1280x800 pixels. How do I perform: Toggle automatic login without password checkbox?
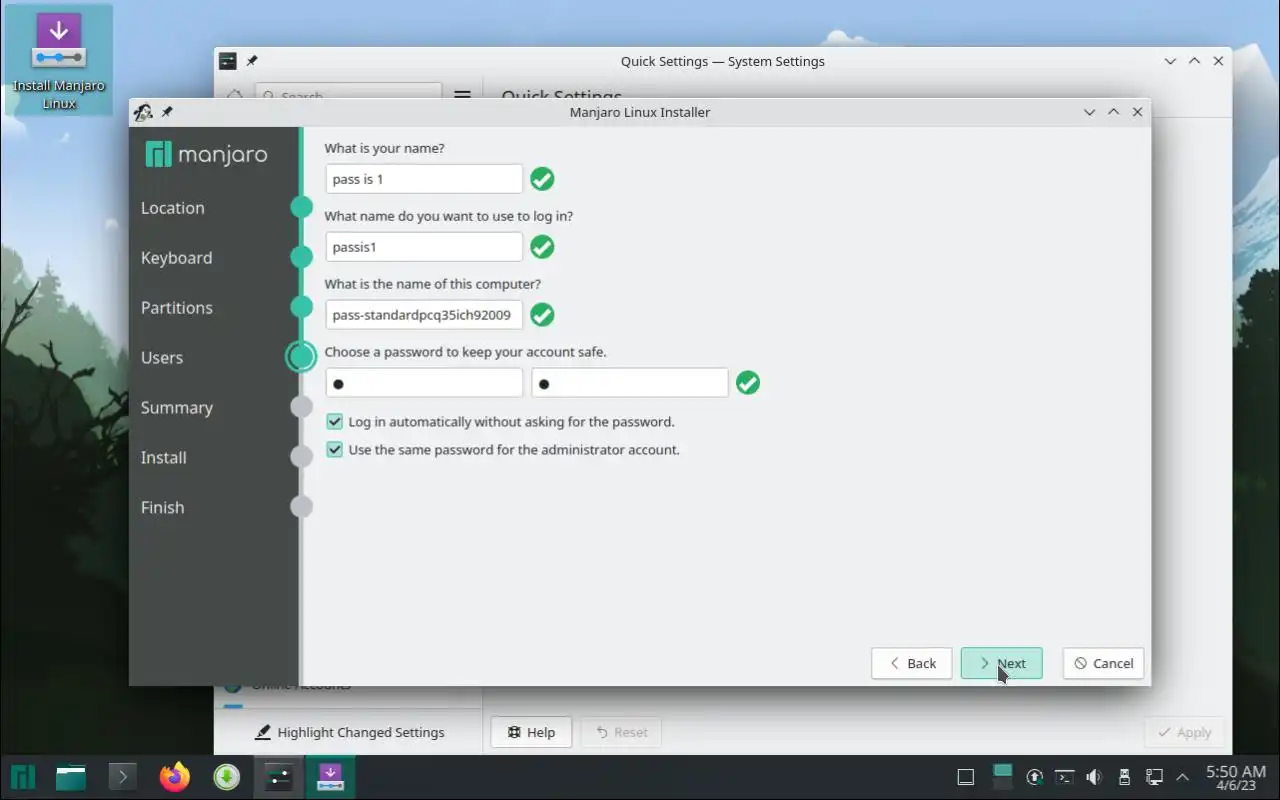point(335,422)
